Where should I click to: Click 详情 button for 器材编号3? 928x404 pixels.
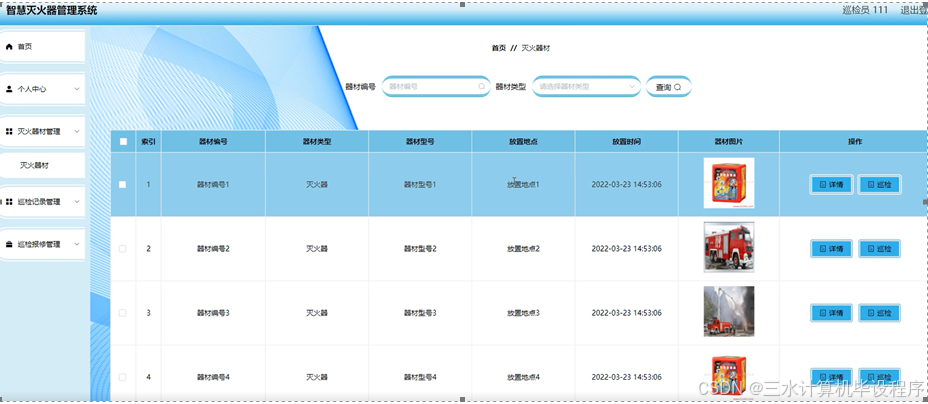(x=832, y=313)
